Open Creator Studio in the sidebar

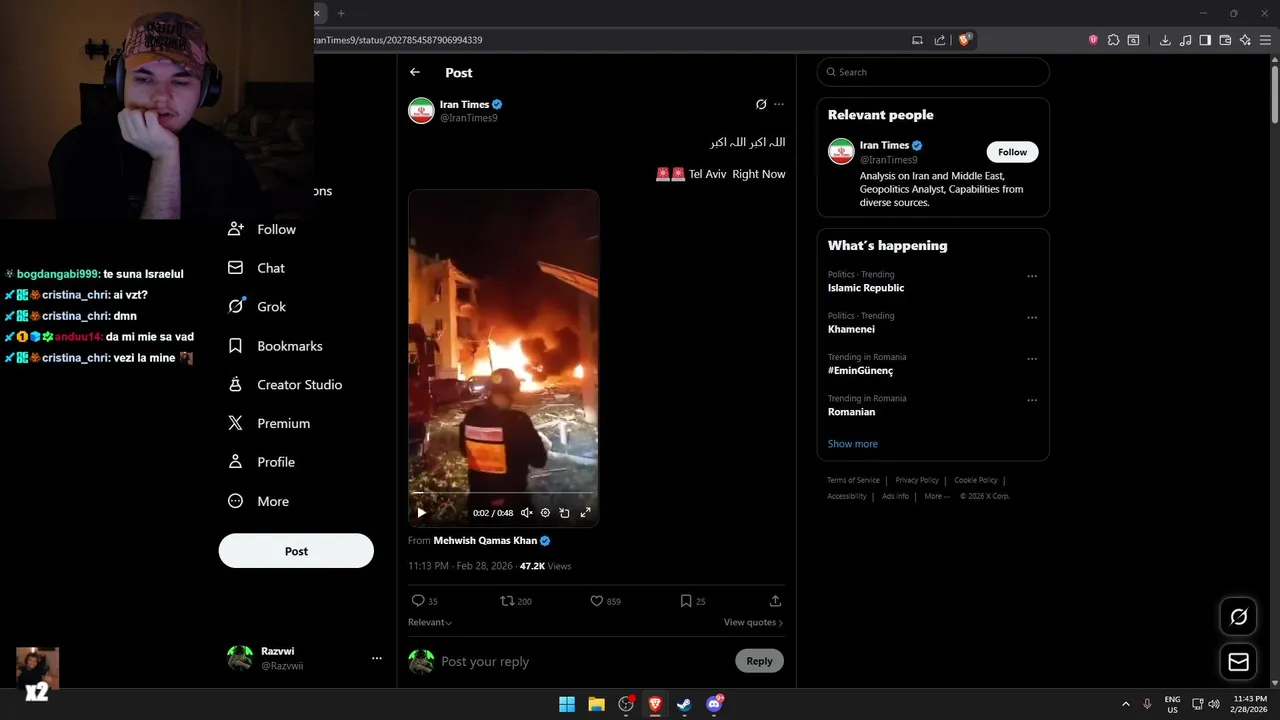[285, 385]
